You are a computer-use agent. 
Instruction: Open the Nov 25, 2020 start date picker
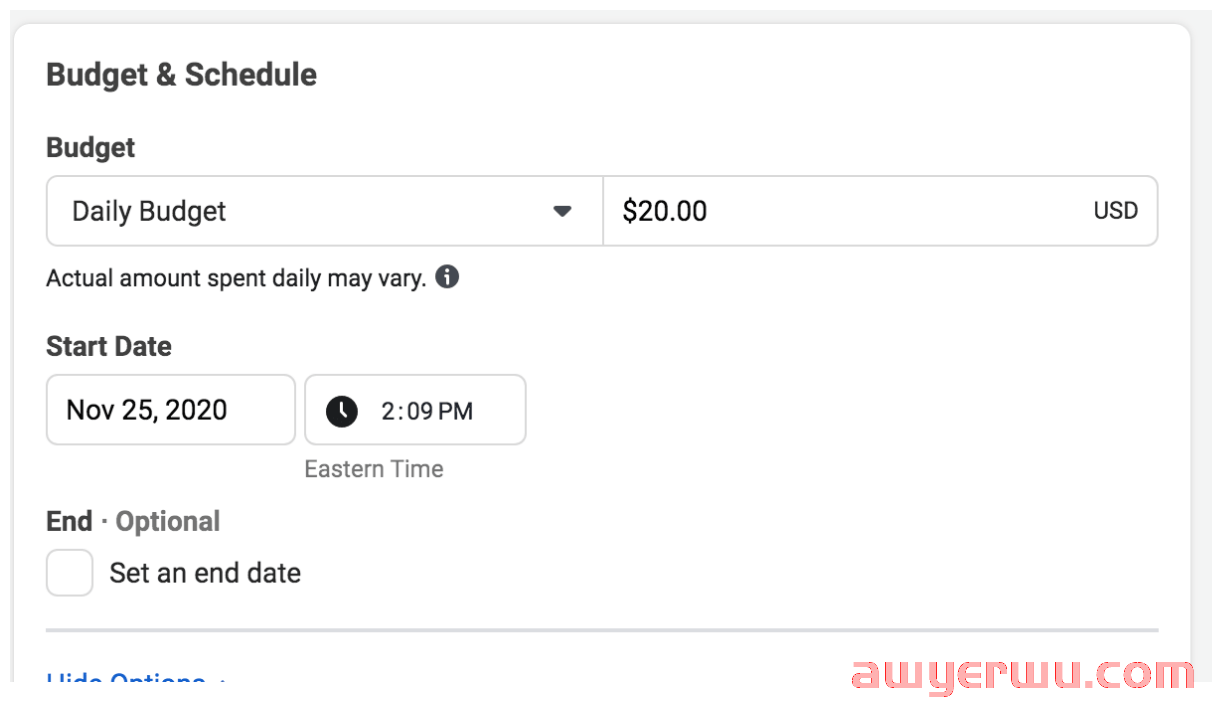[x=171, y=410]
